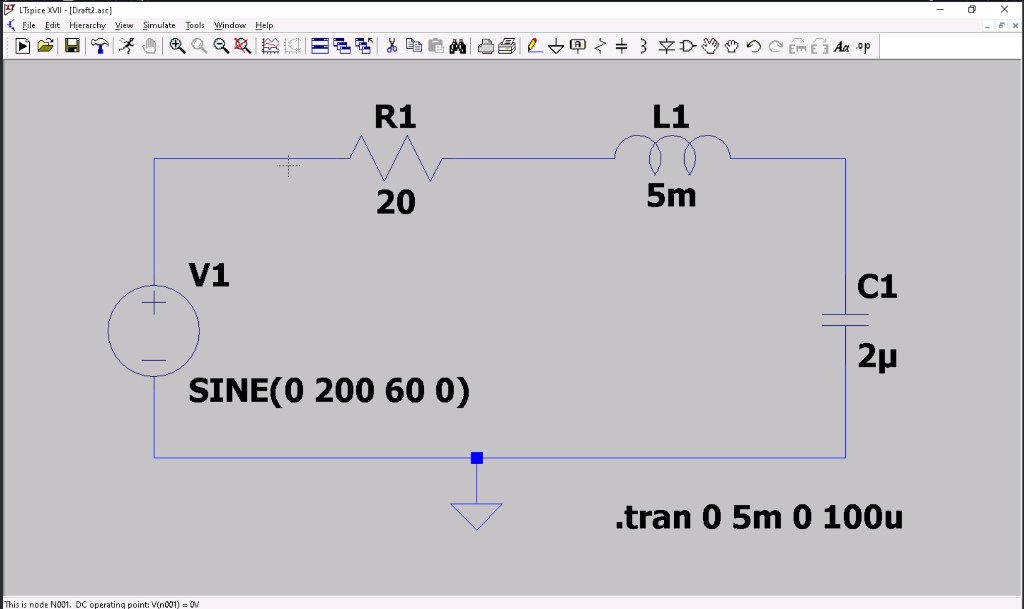Image resolution: width=1024 pixels, height=609 pixels.
Task: Open the Simulate menu
Action: coord(158,25)
